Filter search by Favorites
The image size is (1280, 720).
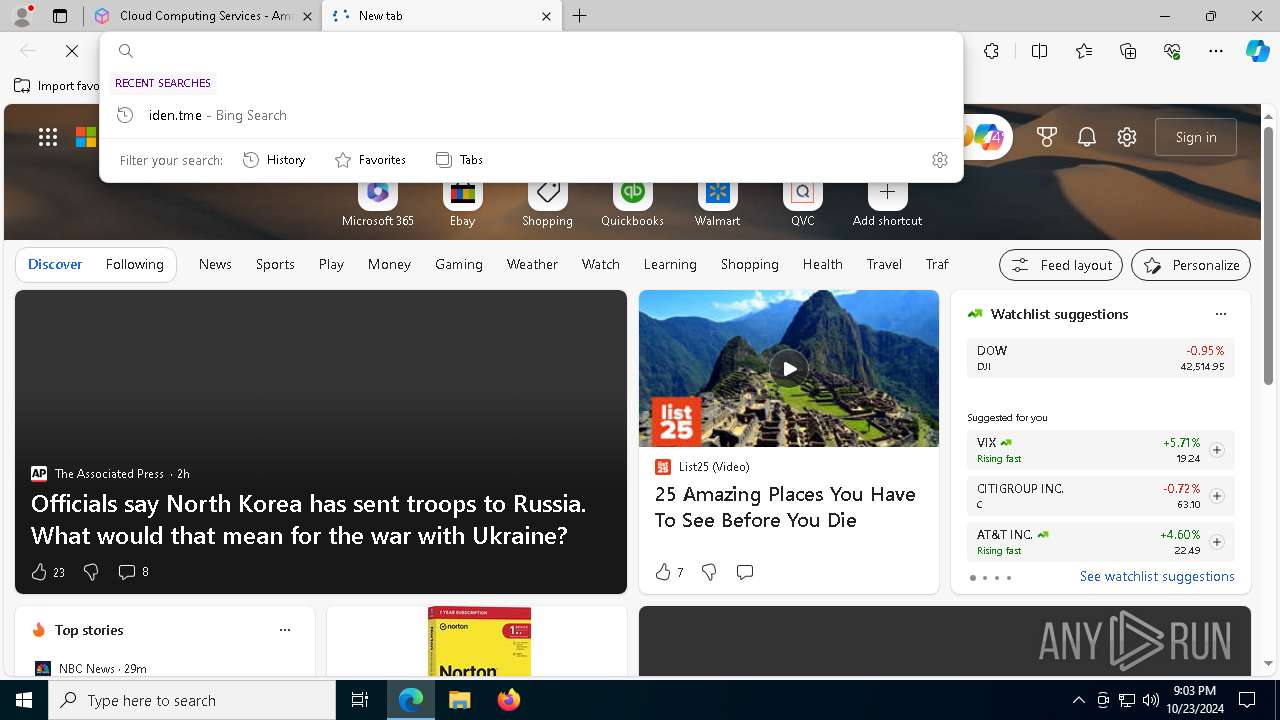coord(370,160)
